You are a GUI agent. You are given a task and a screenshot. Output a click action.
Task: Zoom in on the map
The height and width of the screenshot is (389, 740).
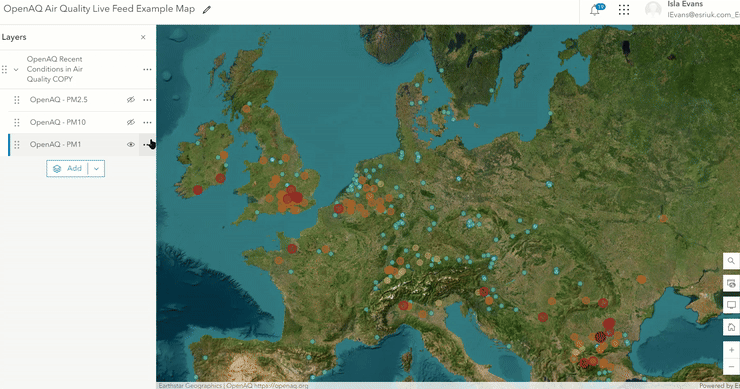coord(731,350)
